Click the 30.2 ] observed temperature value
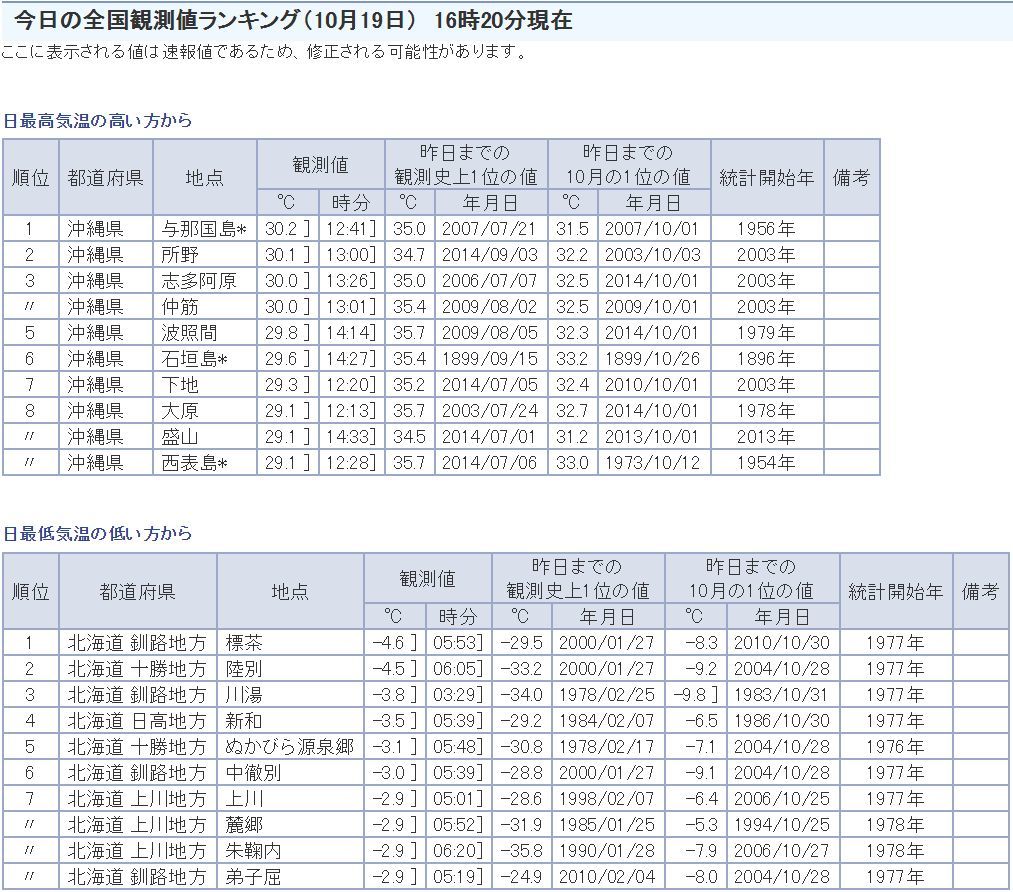The image size is (1013, 892). pos(287,229)
